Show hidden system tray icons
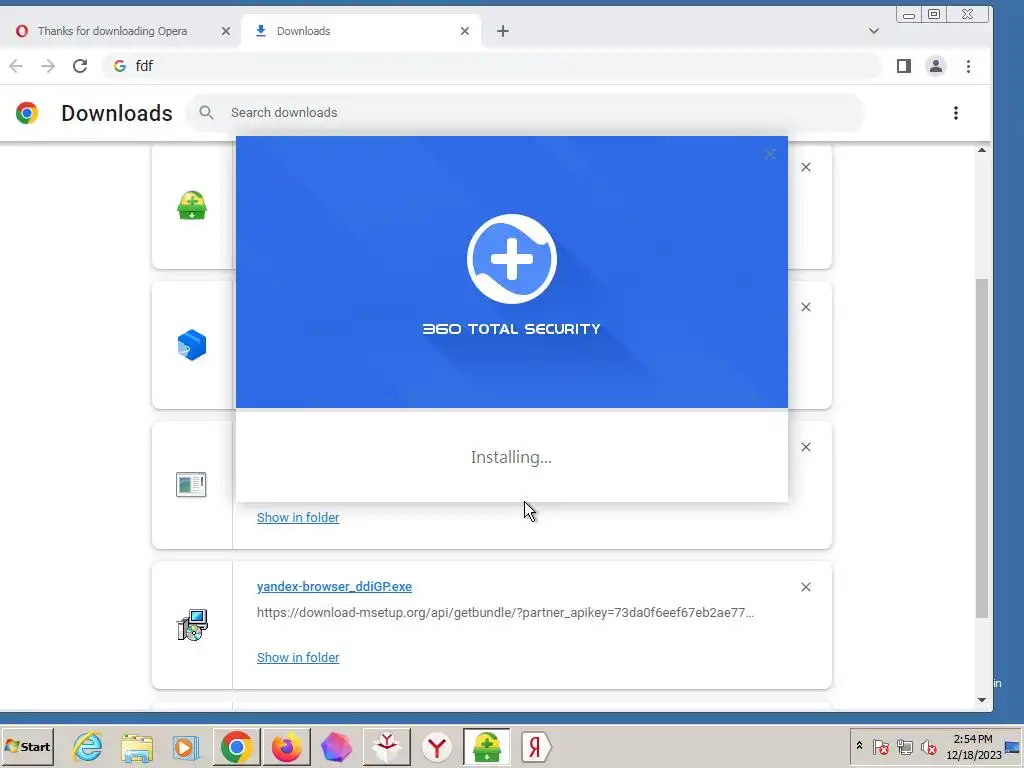This screenshot has height=768, width=1024. pos(859,746)
